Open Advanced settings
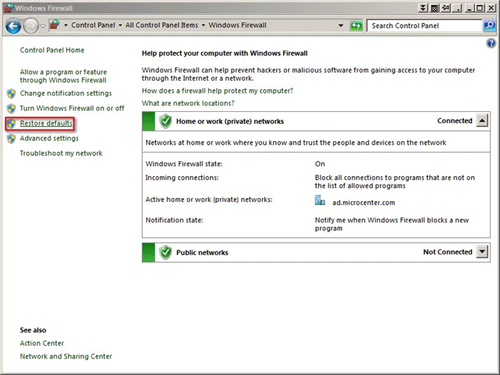500x375 pixels. pos(49,138)
